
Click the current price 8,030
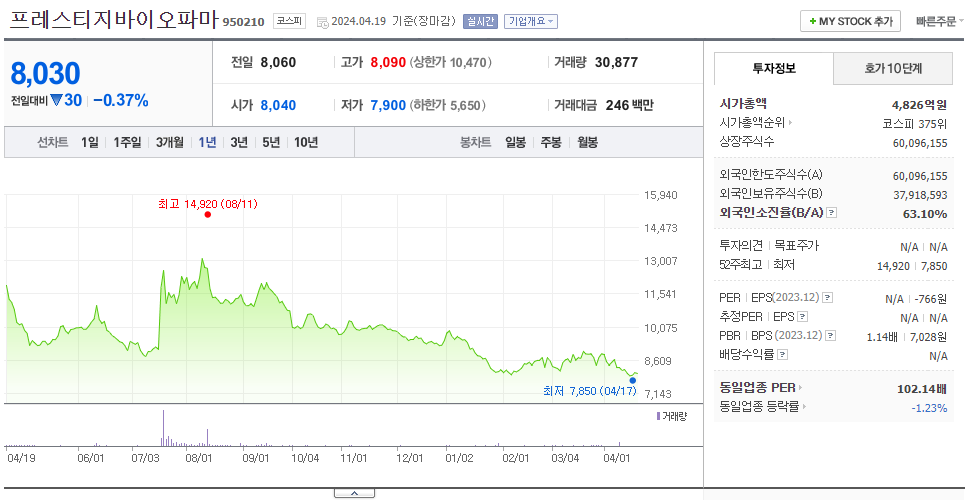(x=45, y=73)
